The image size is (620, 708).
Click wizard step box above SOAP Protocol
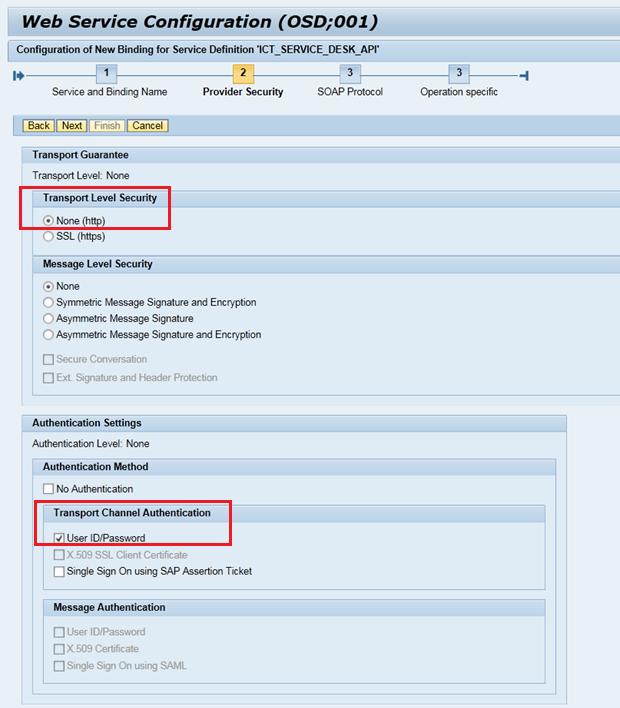coord(349,73)
